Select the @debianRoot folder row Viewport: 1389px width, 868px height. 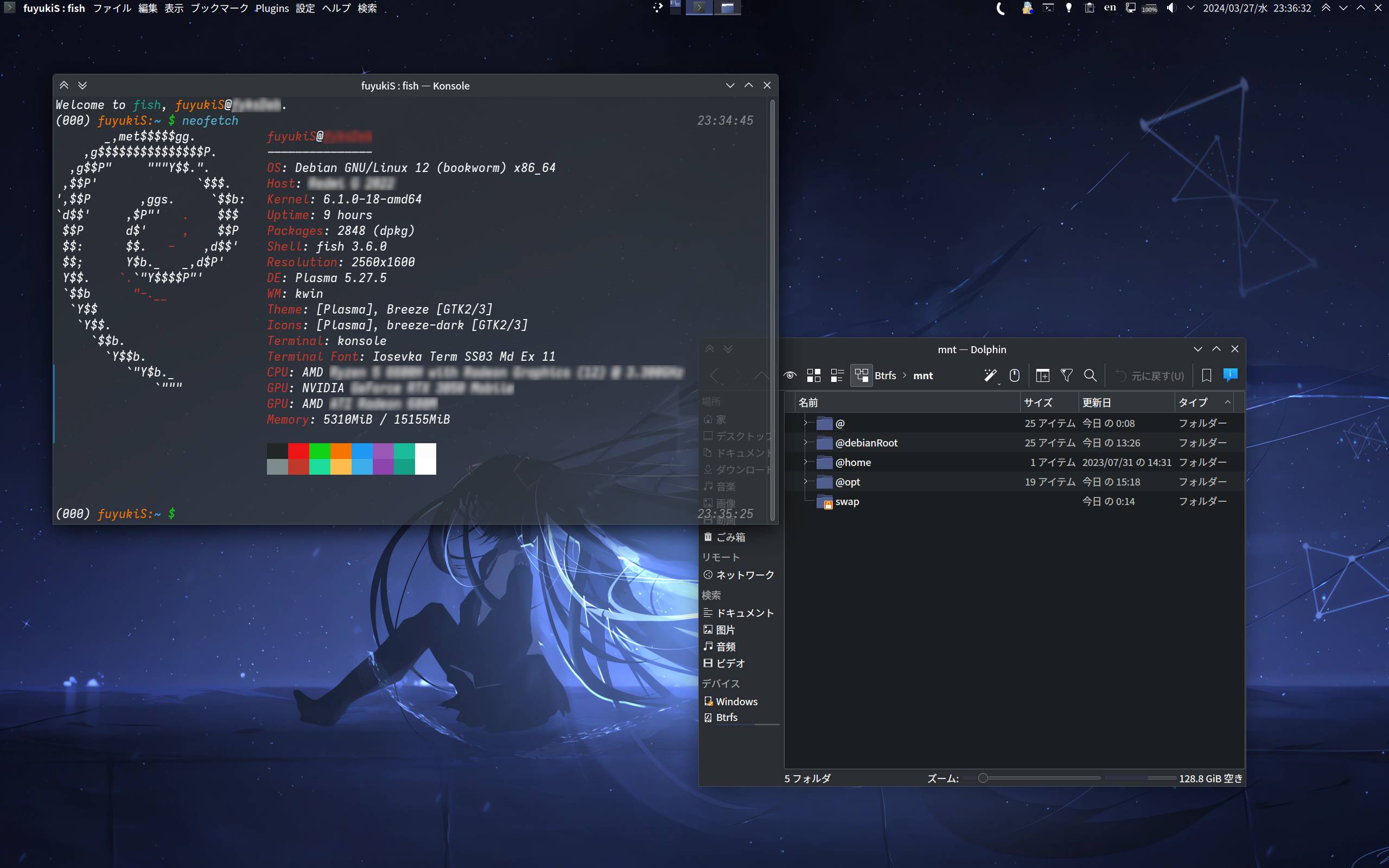tap(1014, 443)
